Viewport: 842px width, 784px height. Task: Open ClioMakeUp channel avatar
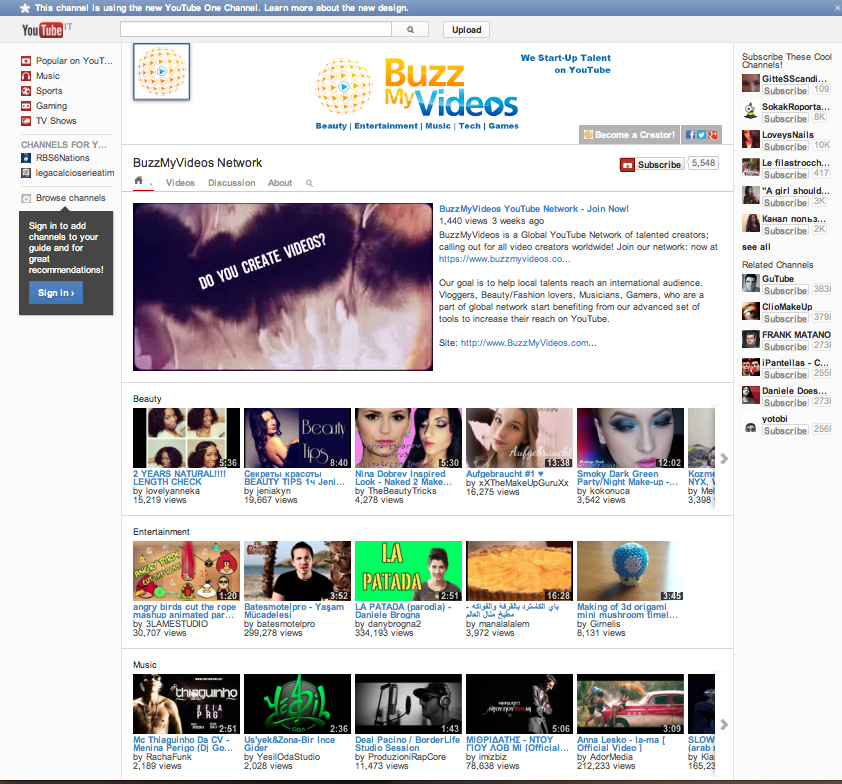[751, 311]
